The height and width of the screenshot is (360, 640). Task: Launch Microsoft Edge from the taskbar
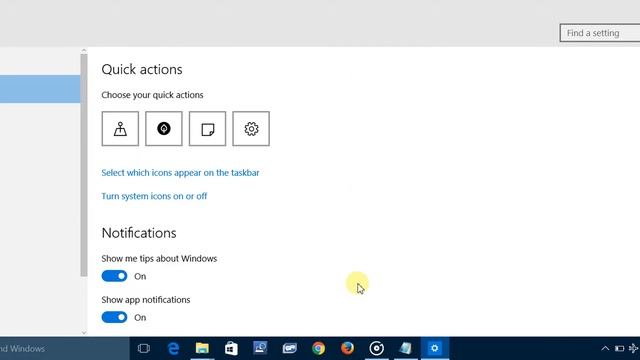click(173, 349)
